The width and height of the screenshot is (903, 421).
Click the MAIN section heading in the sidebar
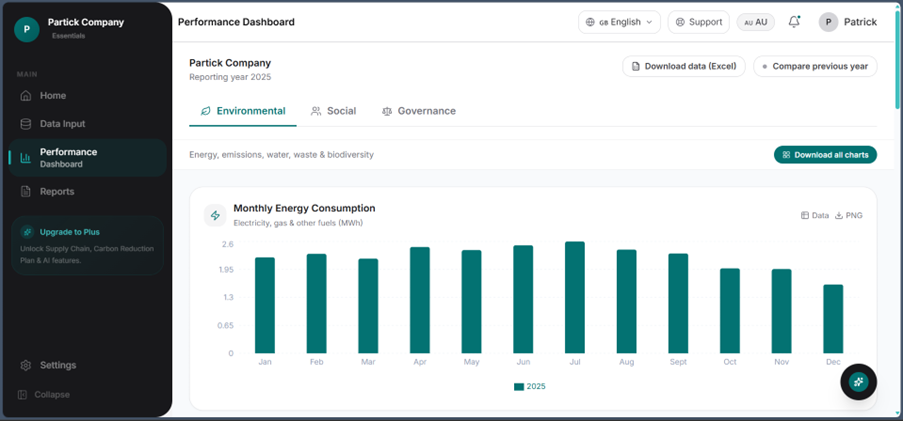coord(27,75)
